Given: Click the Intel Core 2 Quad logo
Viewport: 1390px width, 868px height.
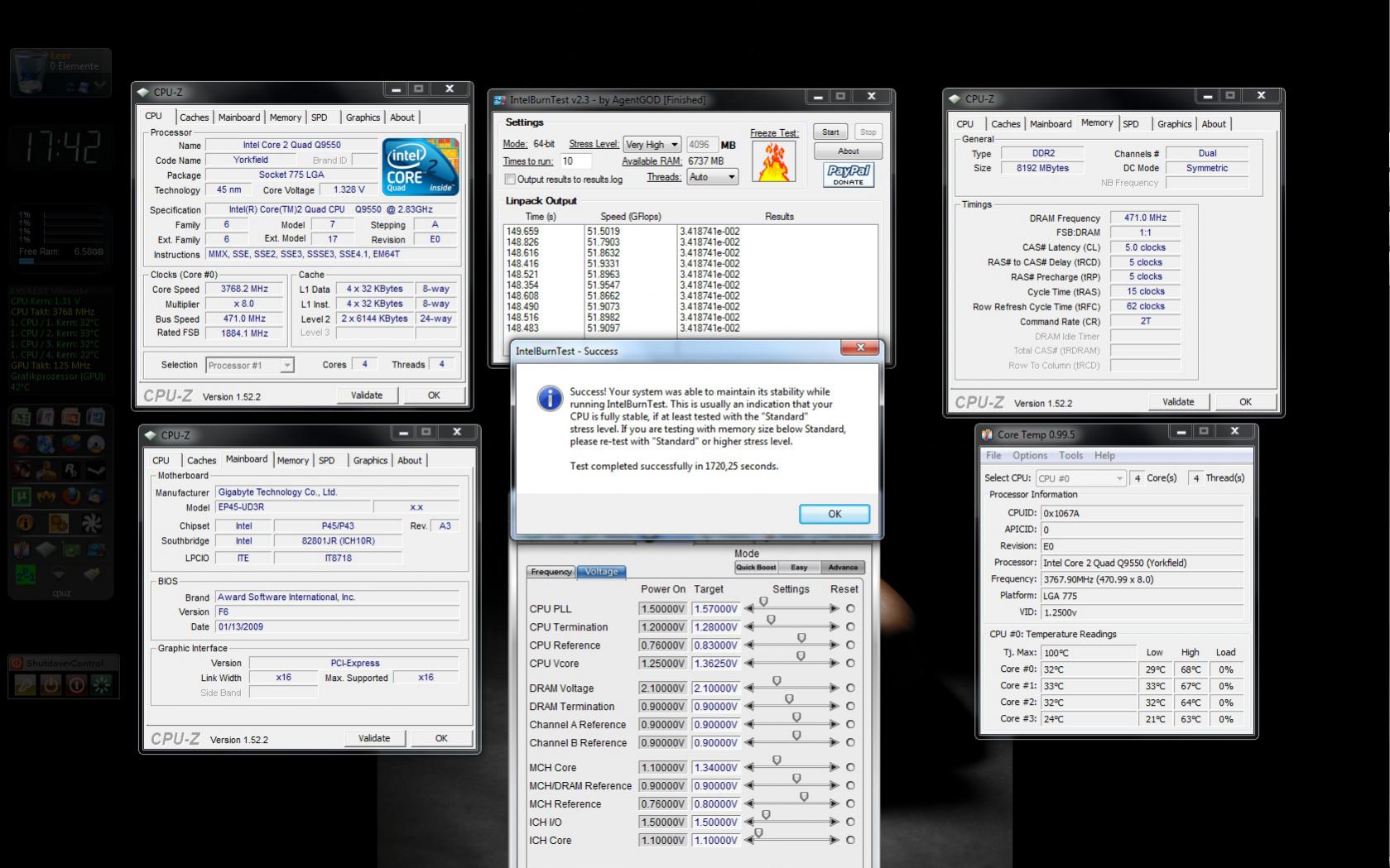Looking at the screenshot, I should coord(421,166).
